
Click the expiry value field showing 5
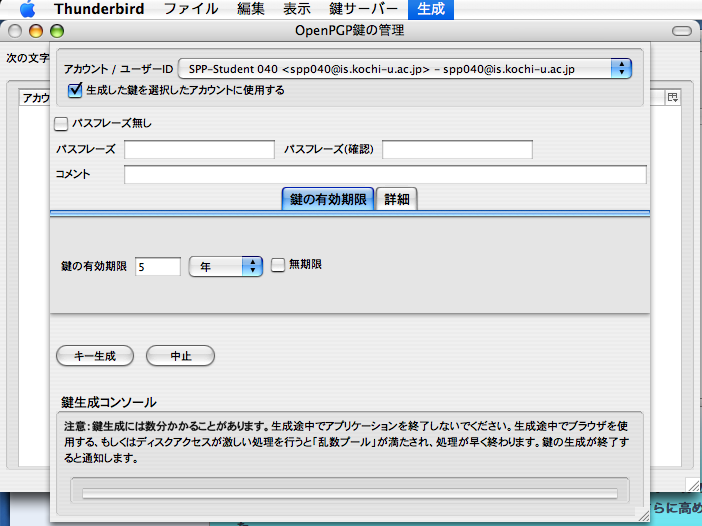158,267
